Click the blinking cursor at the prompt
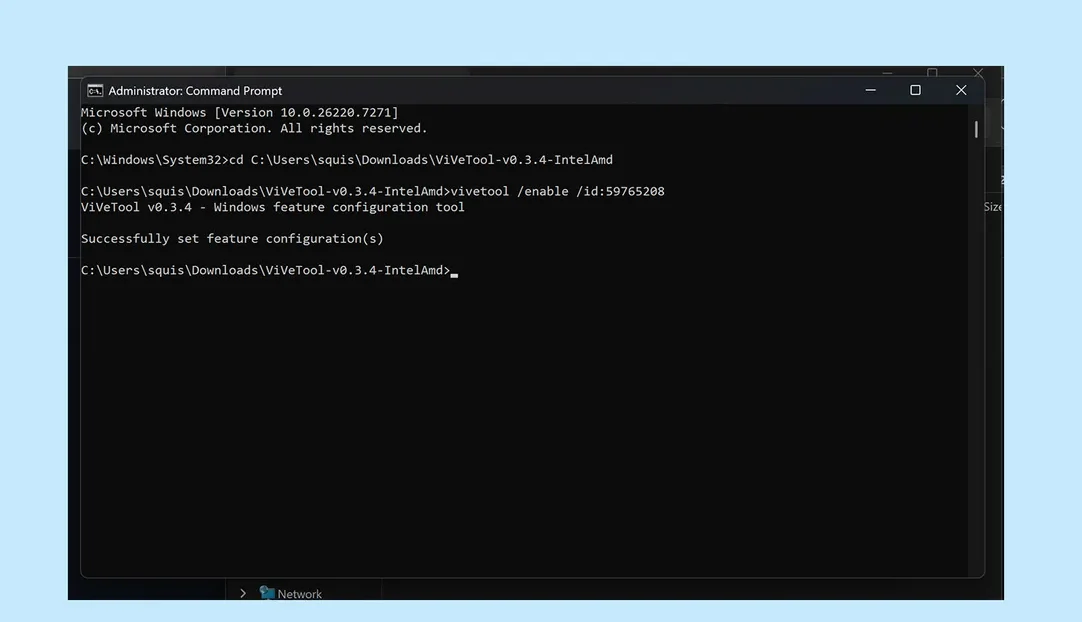1082x622 pixels. coord(454,271)
